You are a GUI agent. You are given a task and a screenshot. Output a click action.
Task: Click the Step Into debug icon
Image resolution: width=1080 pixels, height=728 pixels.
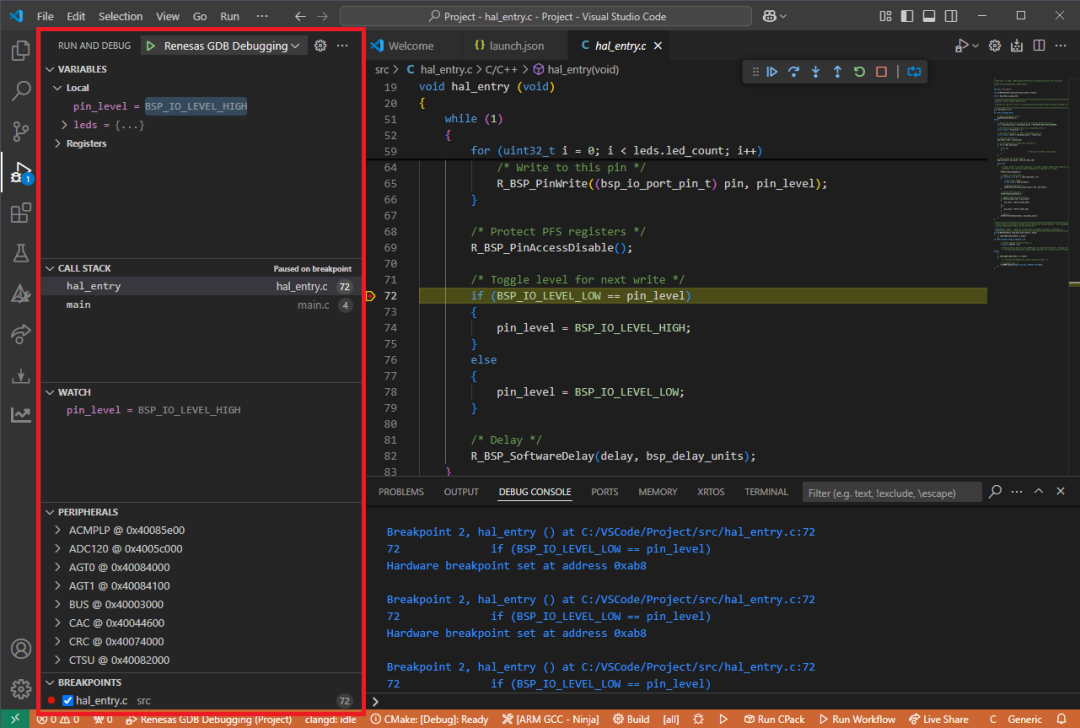[816, 71]
